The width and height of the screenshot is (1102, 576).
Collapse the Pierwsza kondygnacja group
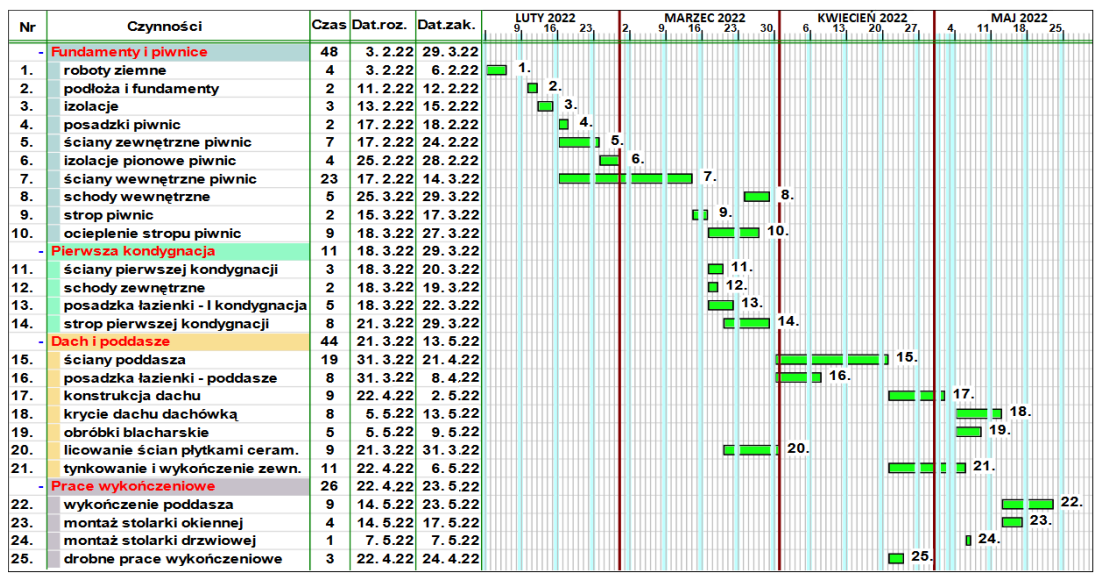(40, 251)
